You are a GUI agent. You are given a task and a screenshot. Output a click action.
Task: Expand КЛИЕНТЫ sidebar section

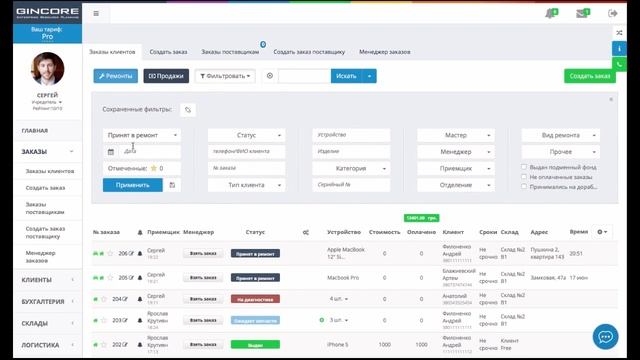click(47, 280)
